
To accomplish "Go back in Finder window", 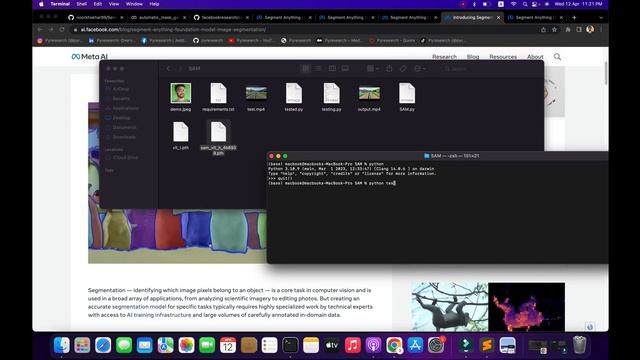I will click(x=168, y=69).
